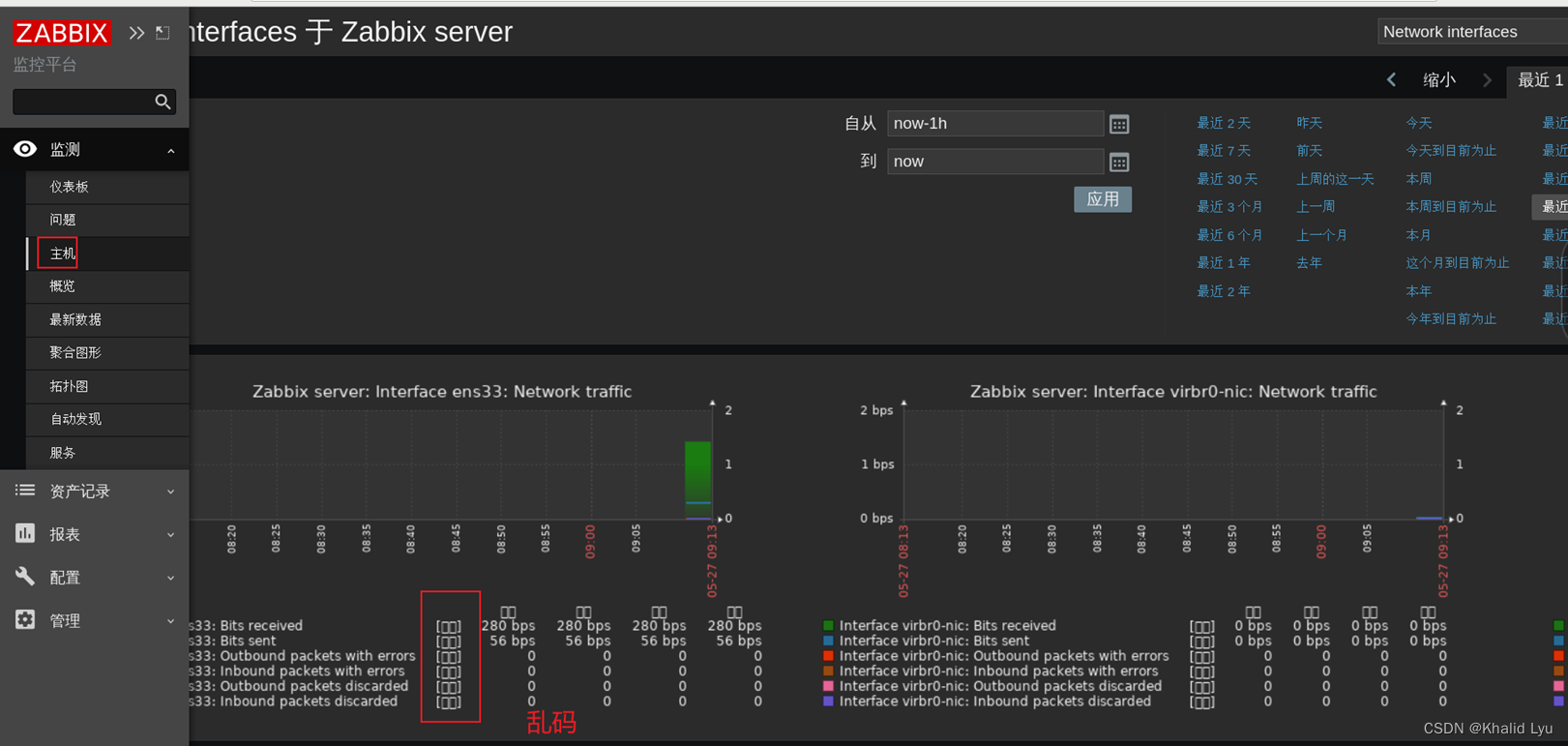Open 问题 in the sidebar
This screenshot has height=746, width=1568.
107,220
